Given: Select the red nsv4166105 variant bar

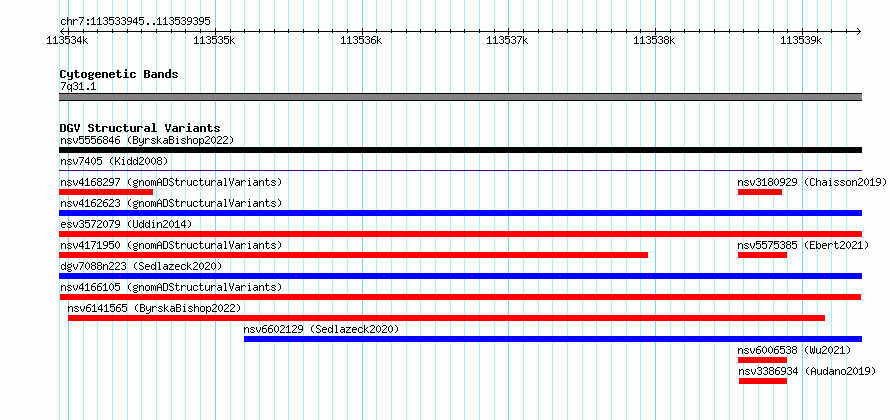Looking at the screenshot, I should tap(460, 297).
